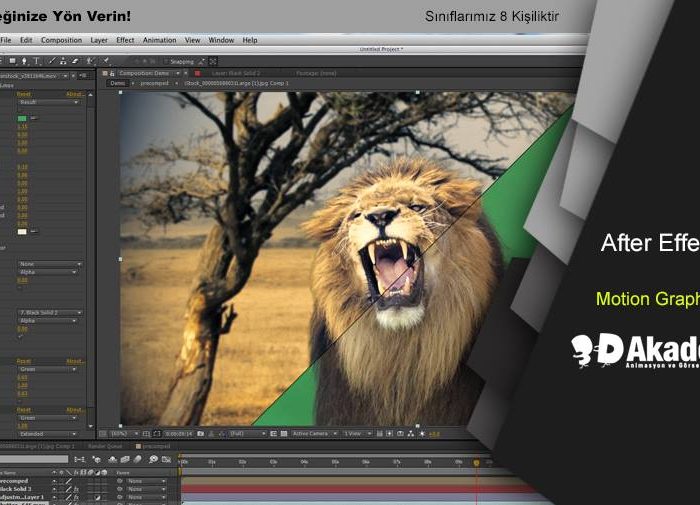This screenshot has height=505, width=700.
Task: Open the Window menu
Action: pos(221,40)
